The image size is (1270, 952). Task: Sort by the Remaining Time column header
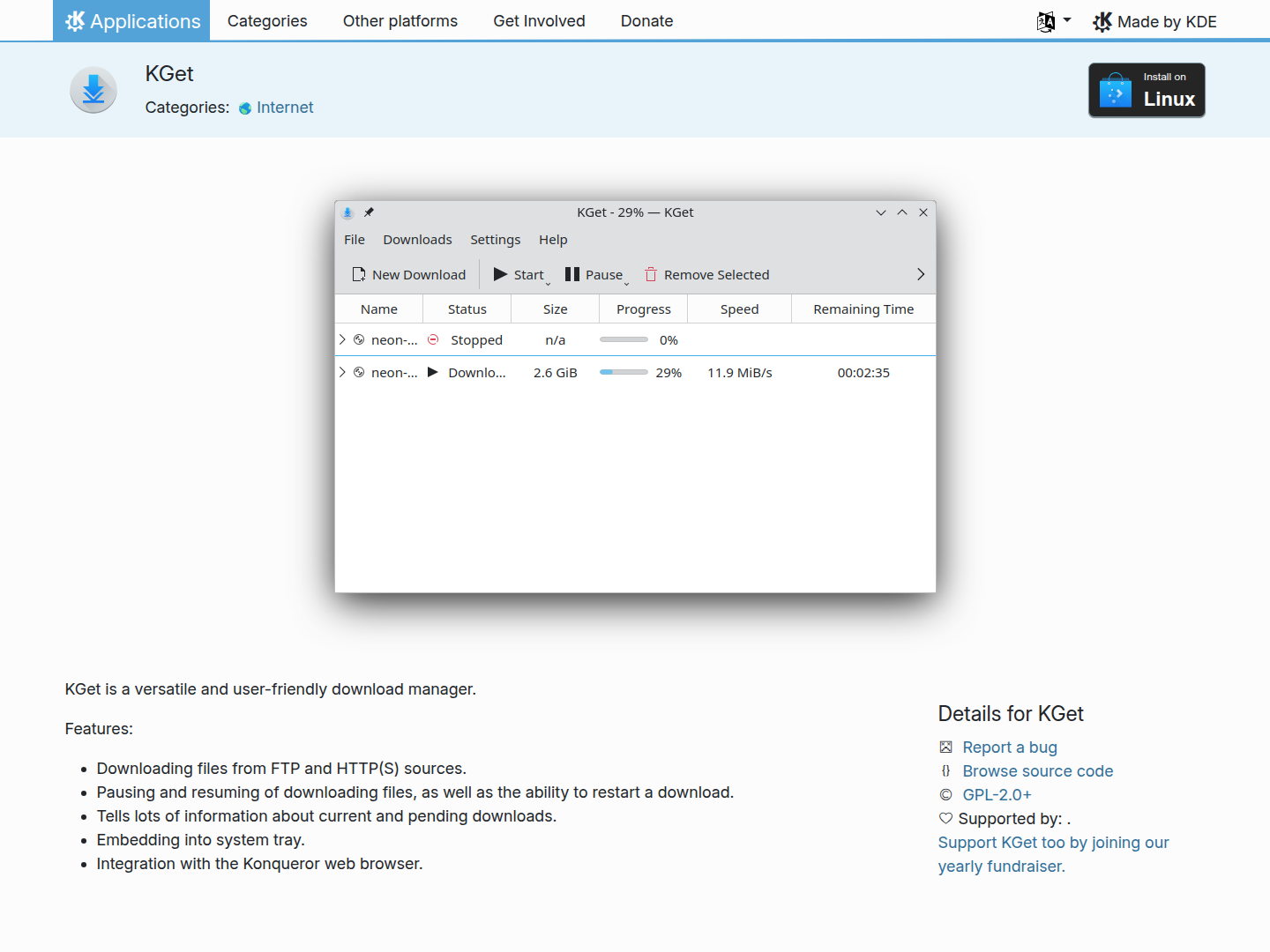(863, 309)
